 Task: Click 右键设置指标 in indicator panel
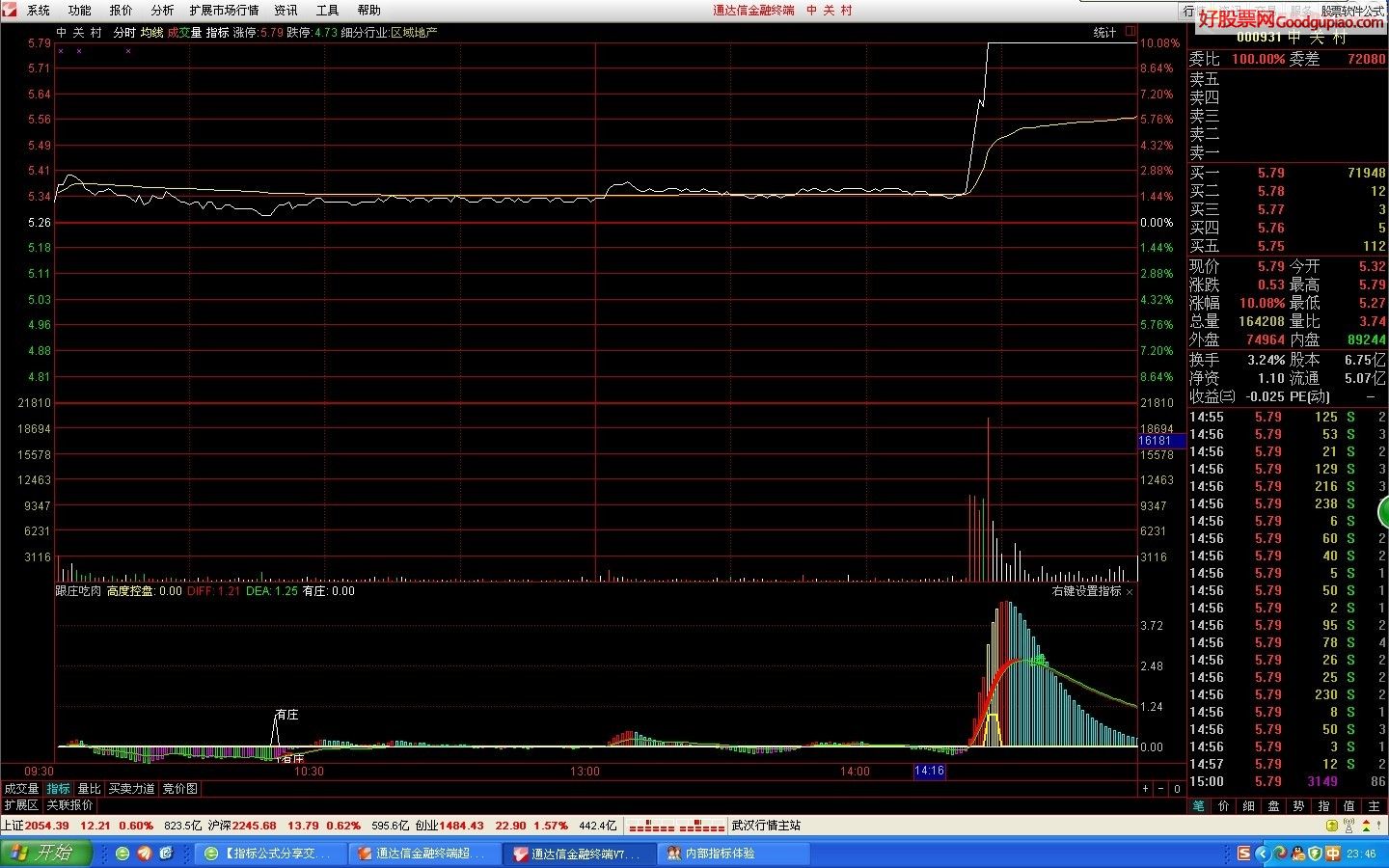point(1086,591)
